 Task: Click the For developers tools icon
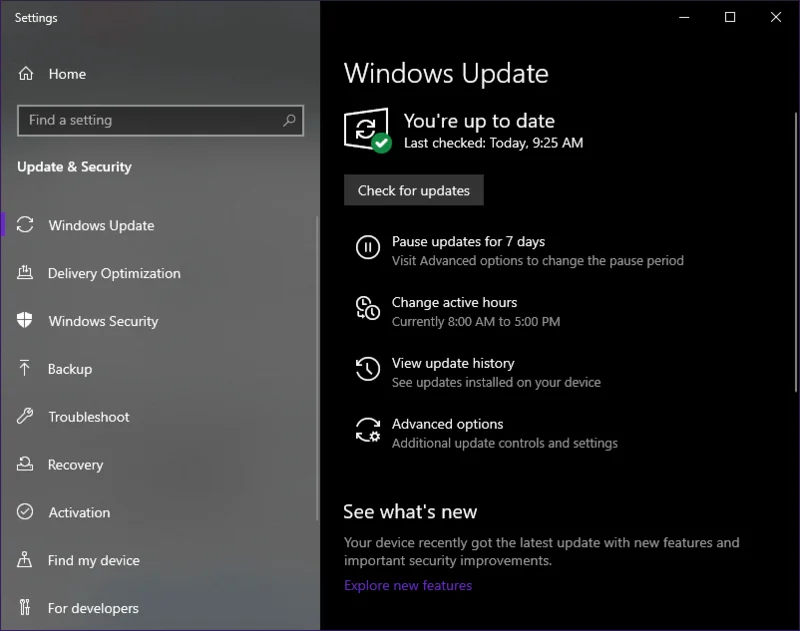(x=24, y=607)
